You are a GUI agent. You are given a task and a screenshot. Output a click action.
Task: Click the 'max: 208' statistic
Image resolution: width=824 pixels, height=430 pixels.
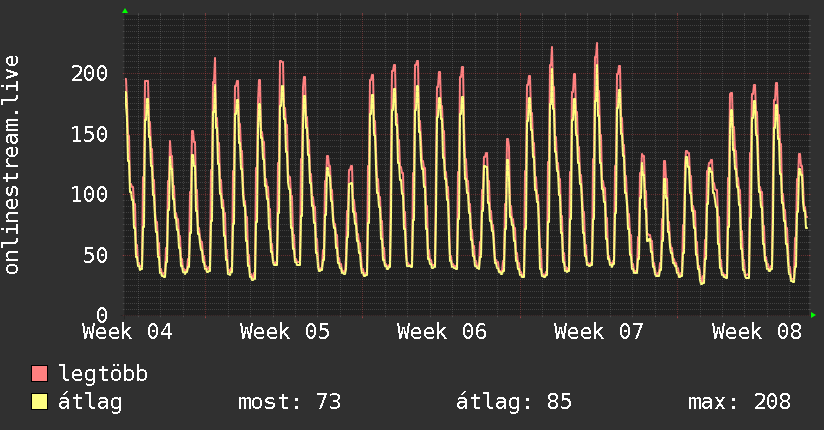click(x=739, y=402)
